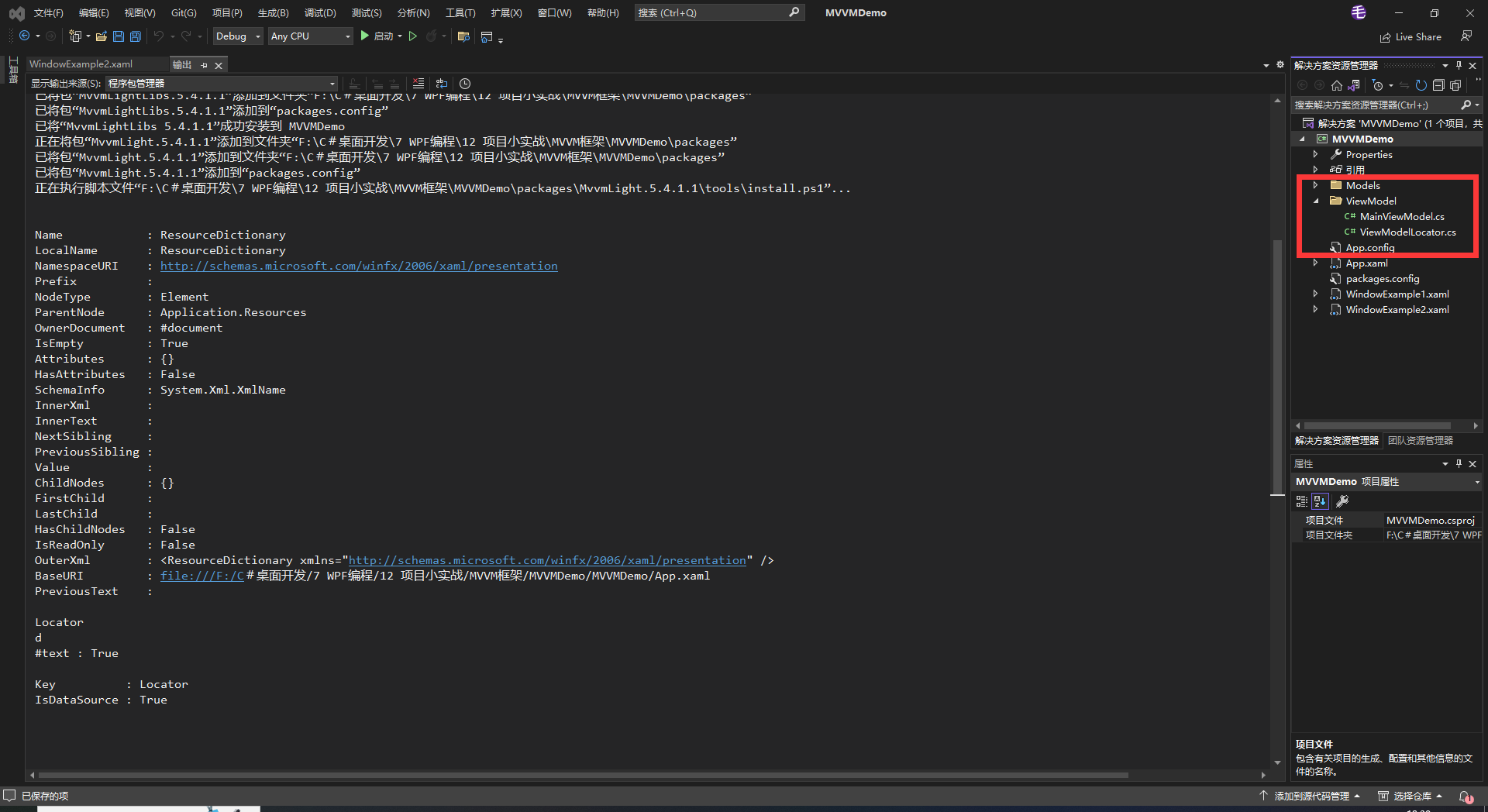Open the 调试(D) menu
Screen dimensions: 1488x812
(x=320, y=12)
